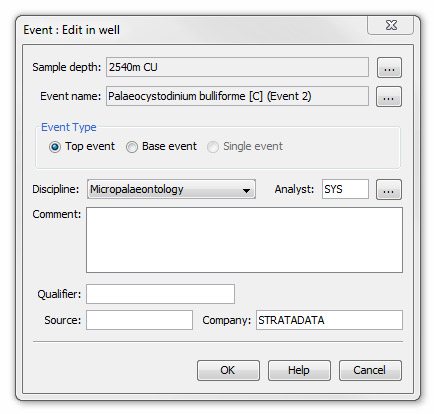Viewport: 434px width, 414px height.
Task: Focus the Comment text area
Action: tap(244, 240)
